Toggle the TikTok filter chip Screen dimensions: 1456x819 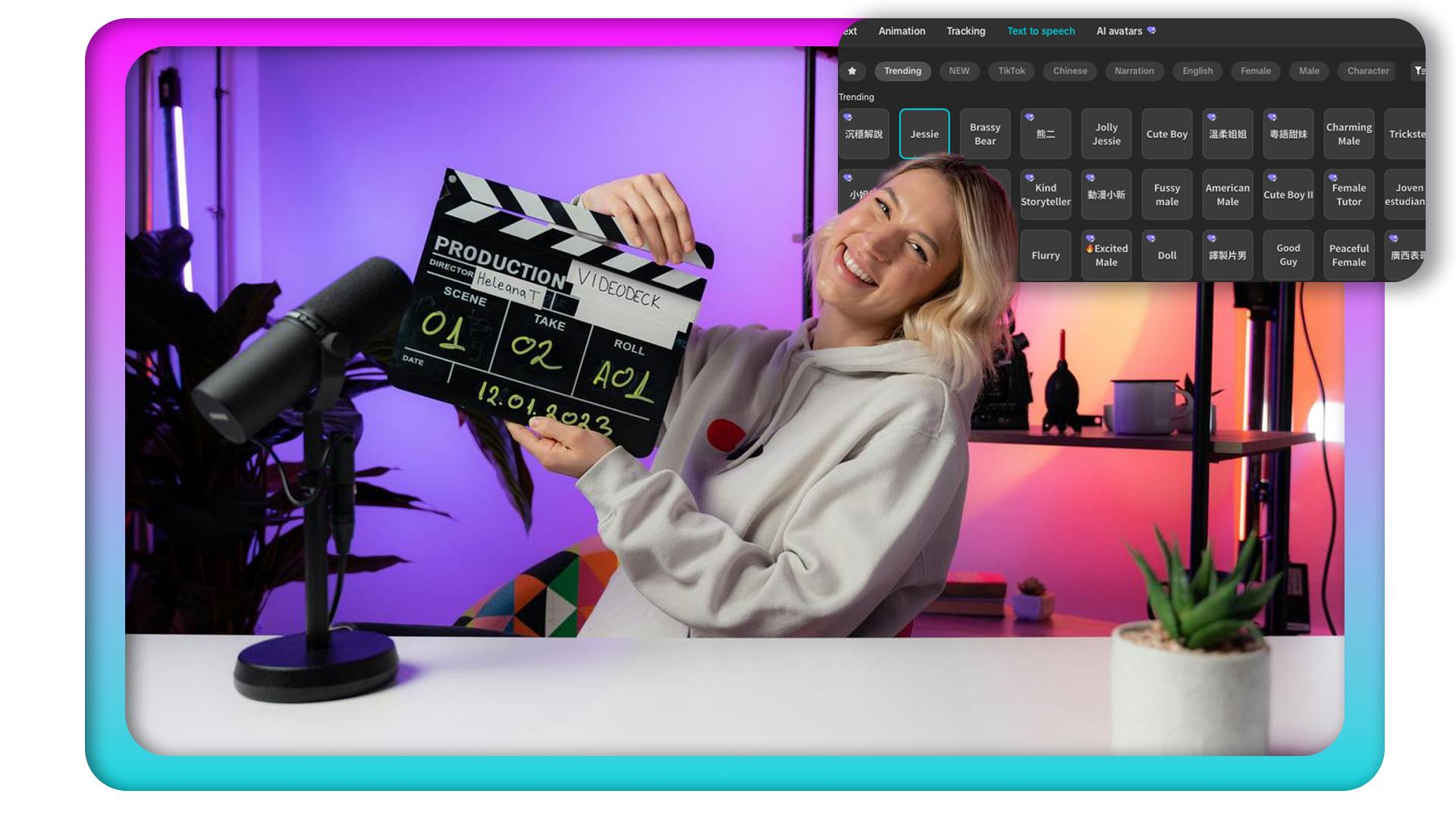click(1012, 71)
